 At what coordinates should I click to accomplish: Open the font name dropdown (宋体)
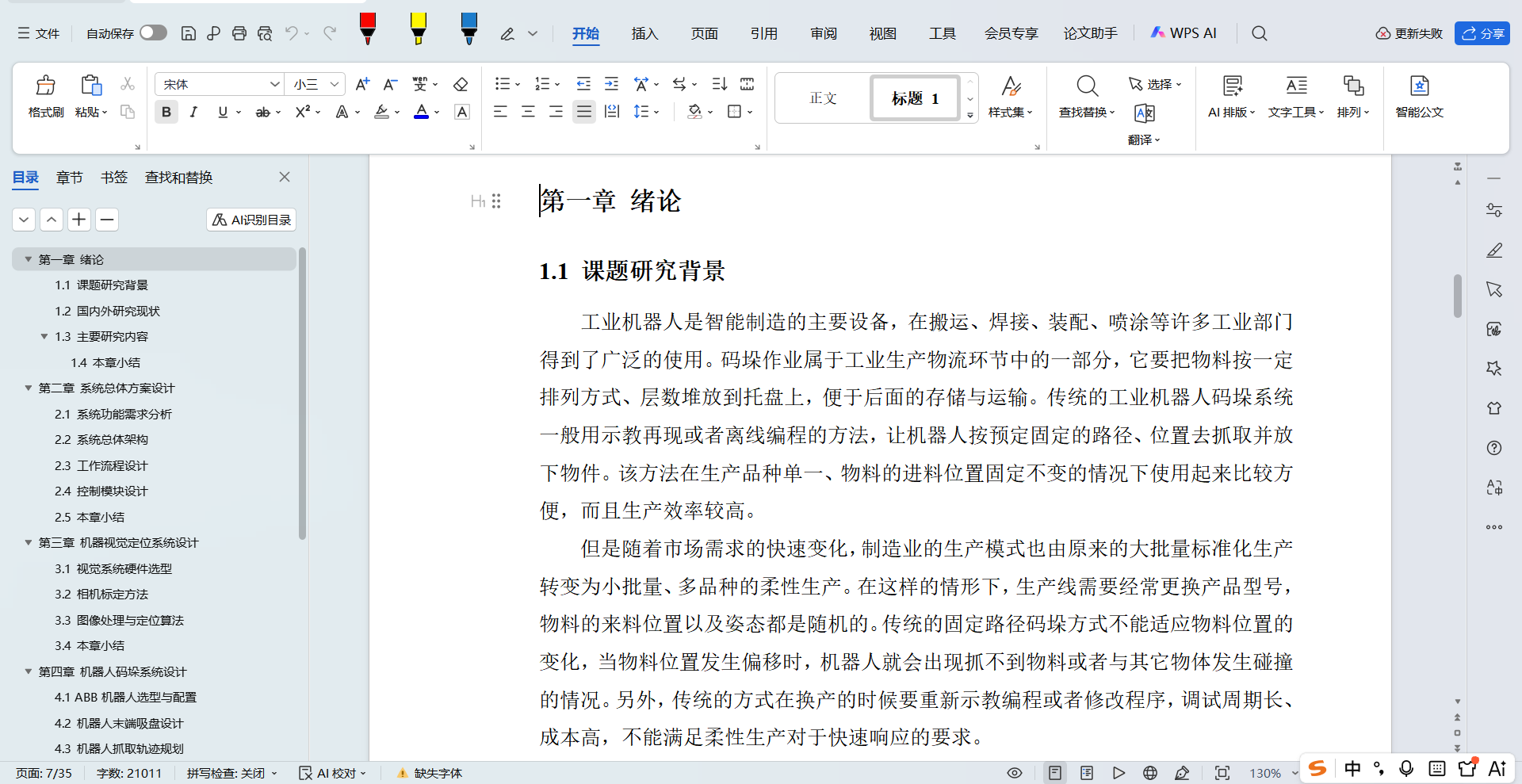274,84
